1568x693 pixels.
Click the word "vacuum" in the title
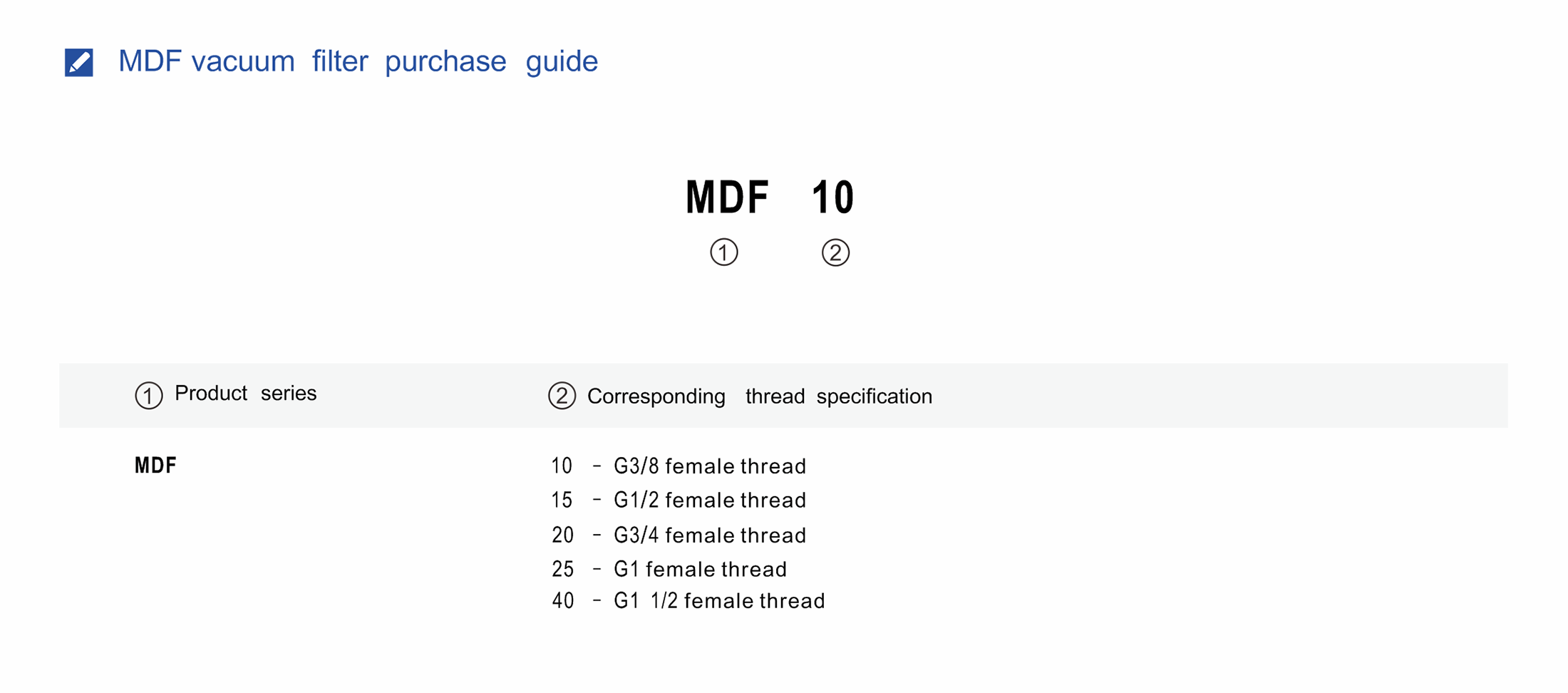(243, 61)
